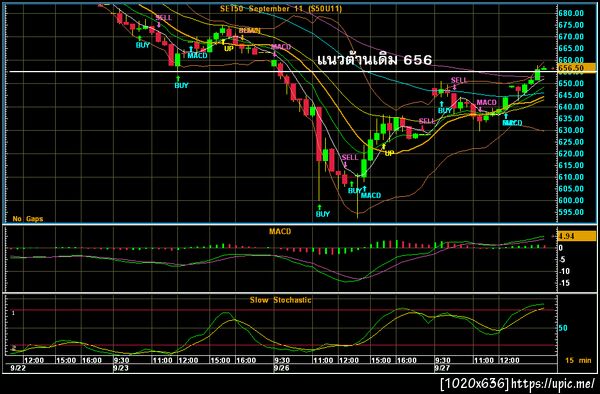Click the 9/27 date label
This screenshot has width=600, height=394.
[x=442, y=368]
